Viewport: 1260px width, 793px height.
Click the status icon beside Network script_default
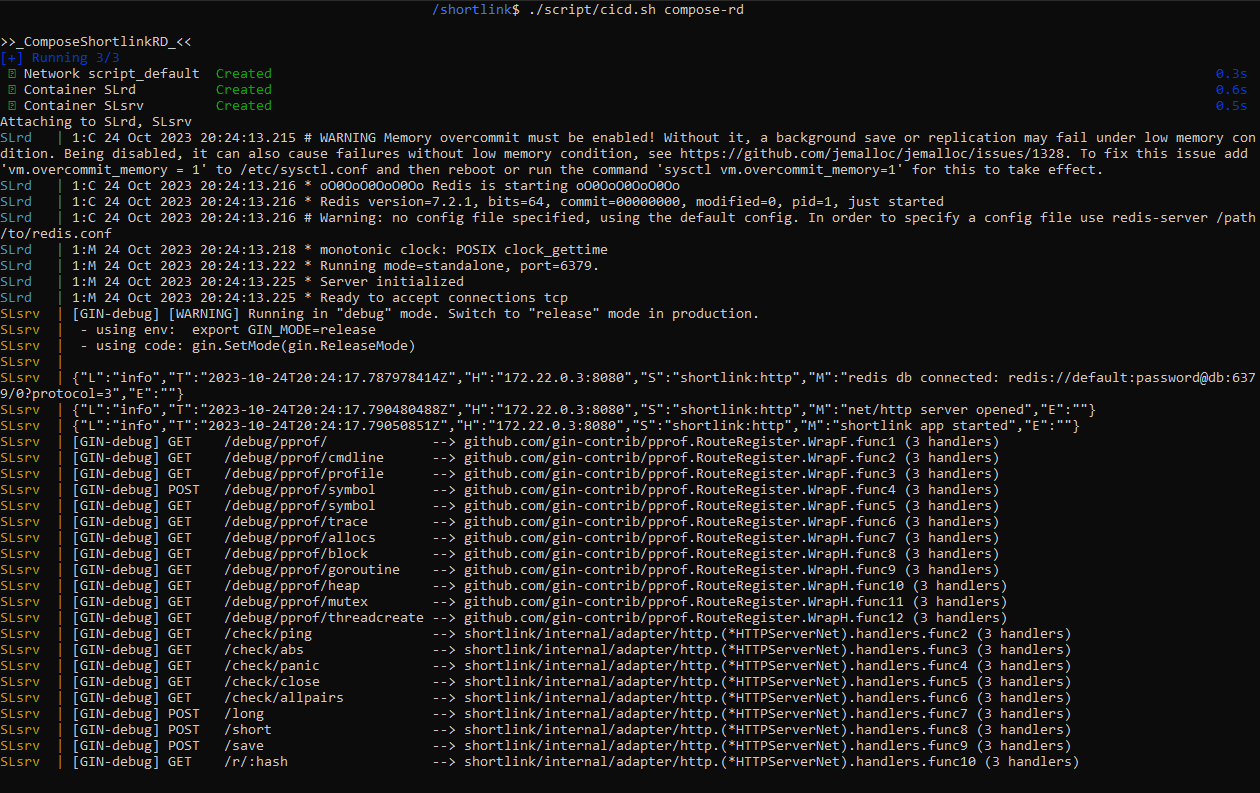[12, 74]
